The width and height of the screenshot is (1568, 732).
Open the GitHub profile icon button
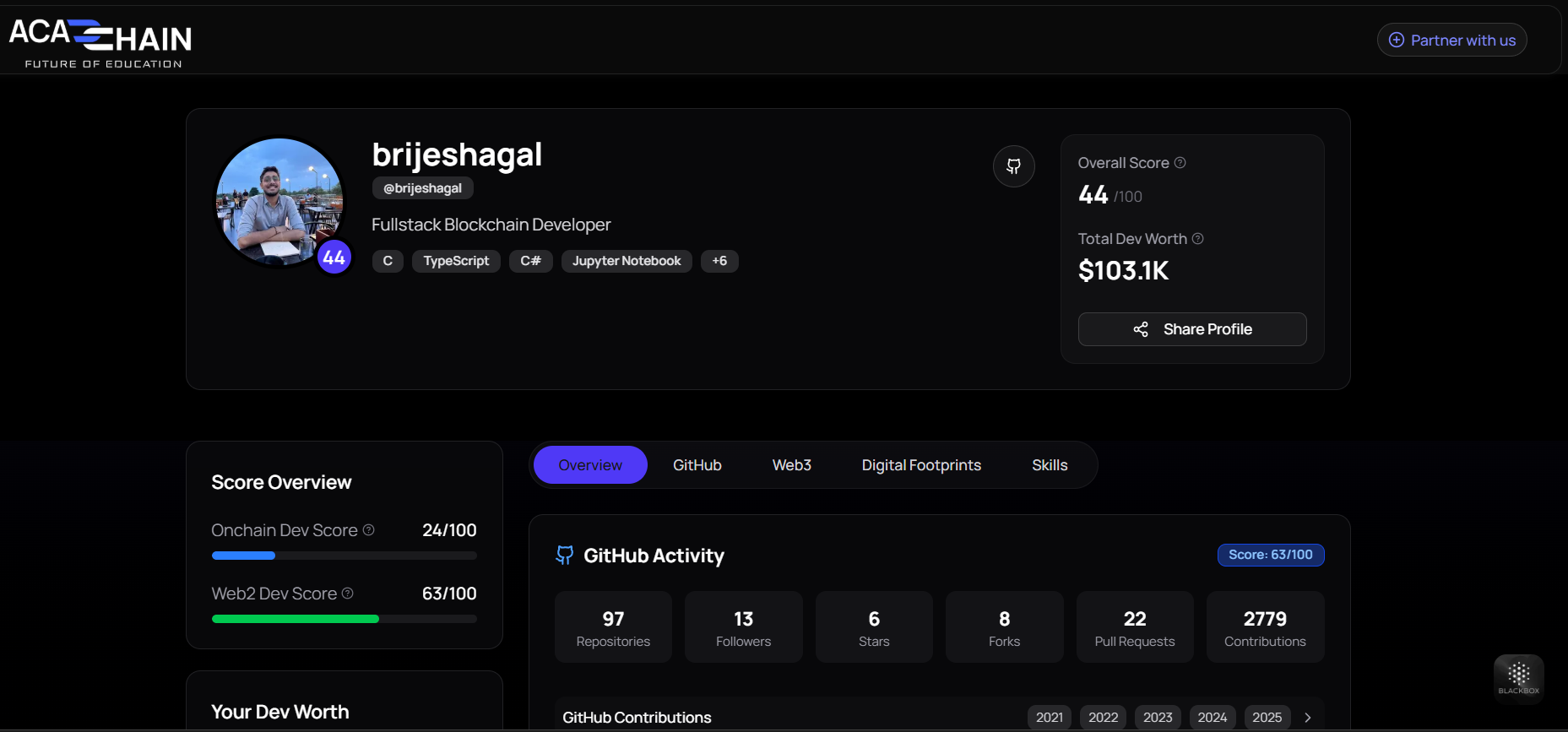click(1013, 166)
